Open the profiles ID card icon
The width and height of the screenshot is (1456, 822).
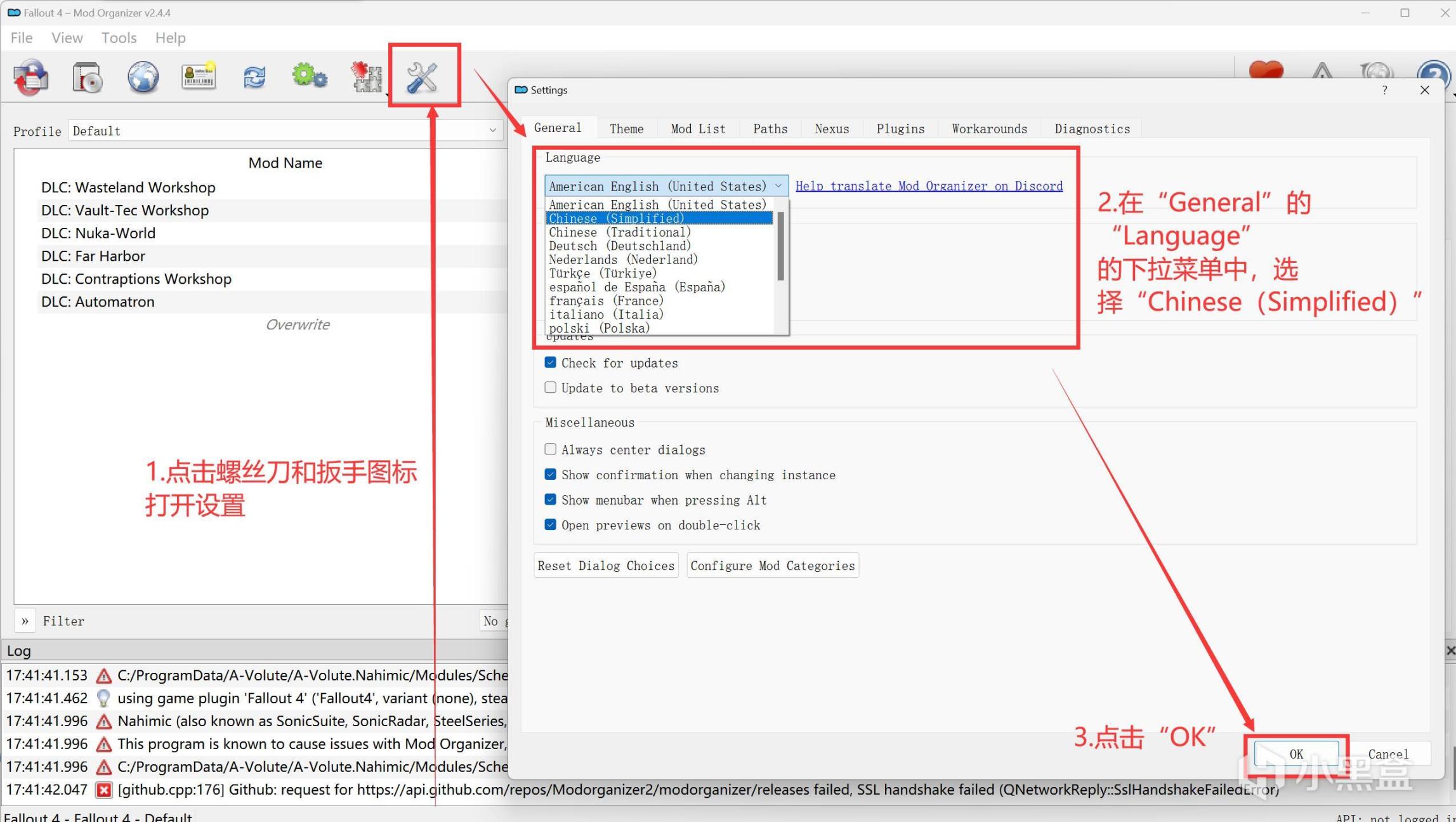(x=199, y=77)
